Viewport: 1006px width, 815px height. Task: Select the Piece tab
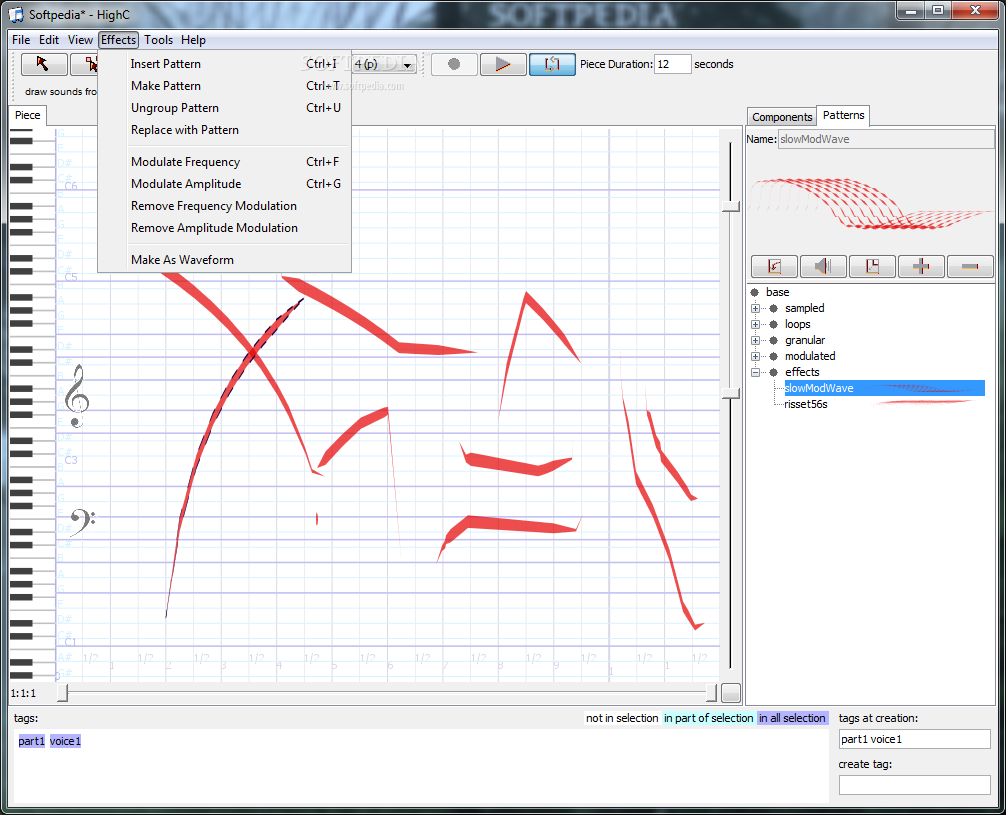(x=28, y=116)
